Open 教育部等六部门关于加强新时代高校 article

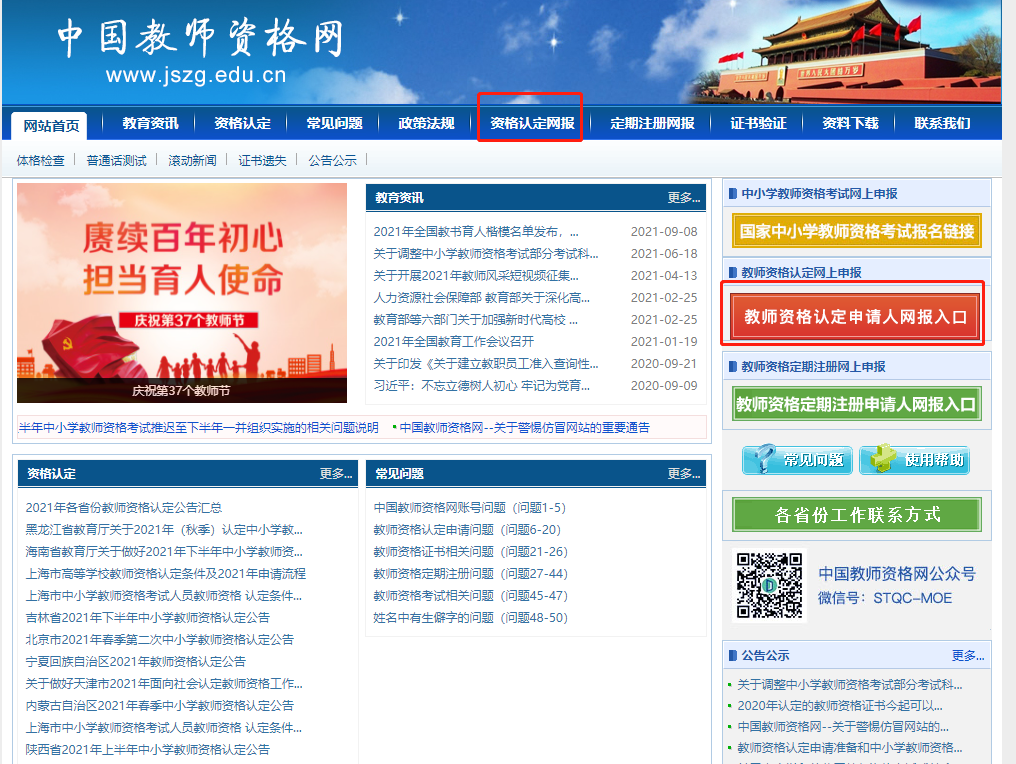coord(476,319)
